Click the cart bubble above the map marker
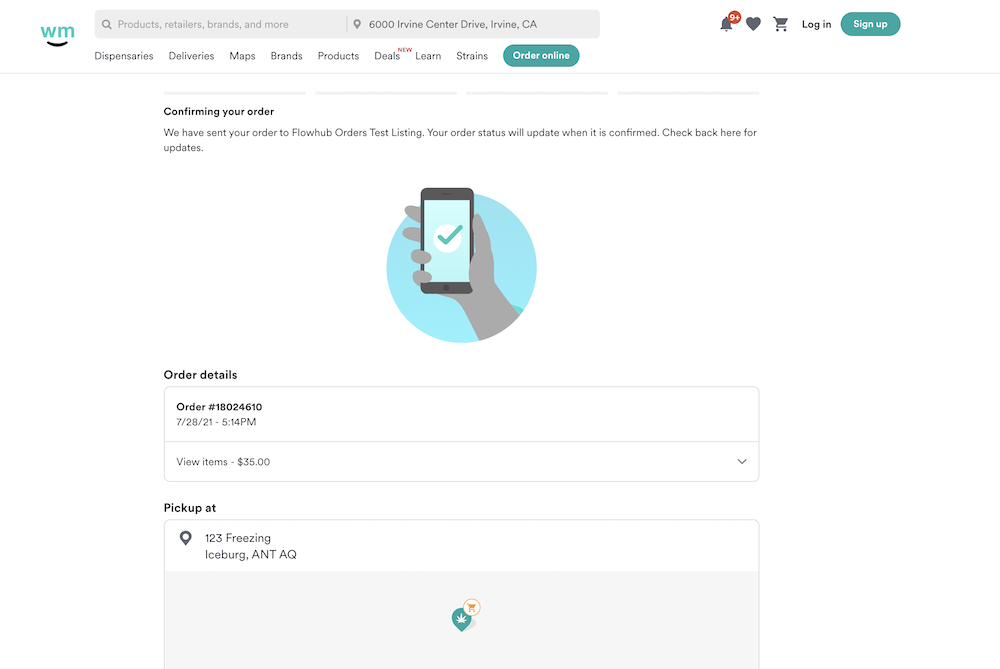The height and width of the screenshot is (669, 1000). pyautogui.click(x=471, y=606)
